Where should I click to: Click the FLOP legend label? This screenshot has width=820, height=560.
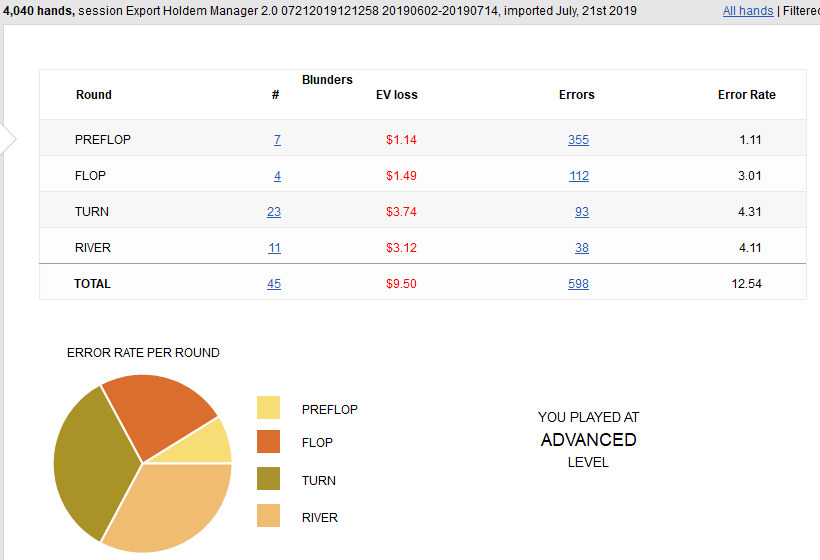(x=317, y=443)
